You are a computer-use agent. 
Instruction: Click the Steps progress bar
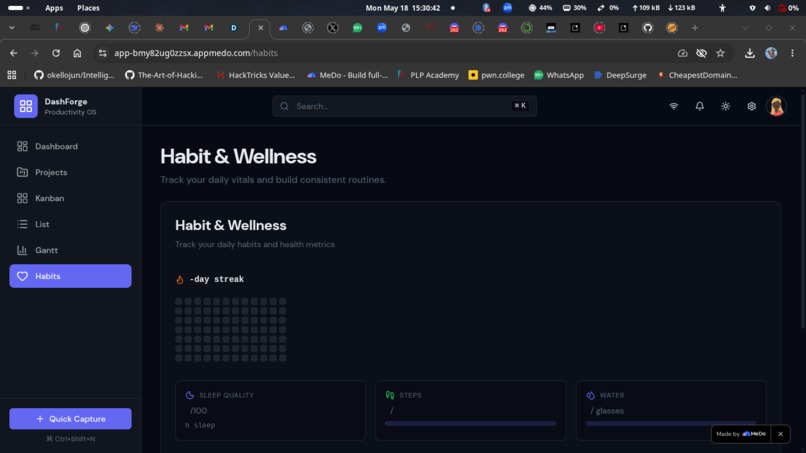[x=470, y=424]
